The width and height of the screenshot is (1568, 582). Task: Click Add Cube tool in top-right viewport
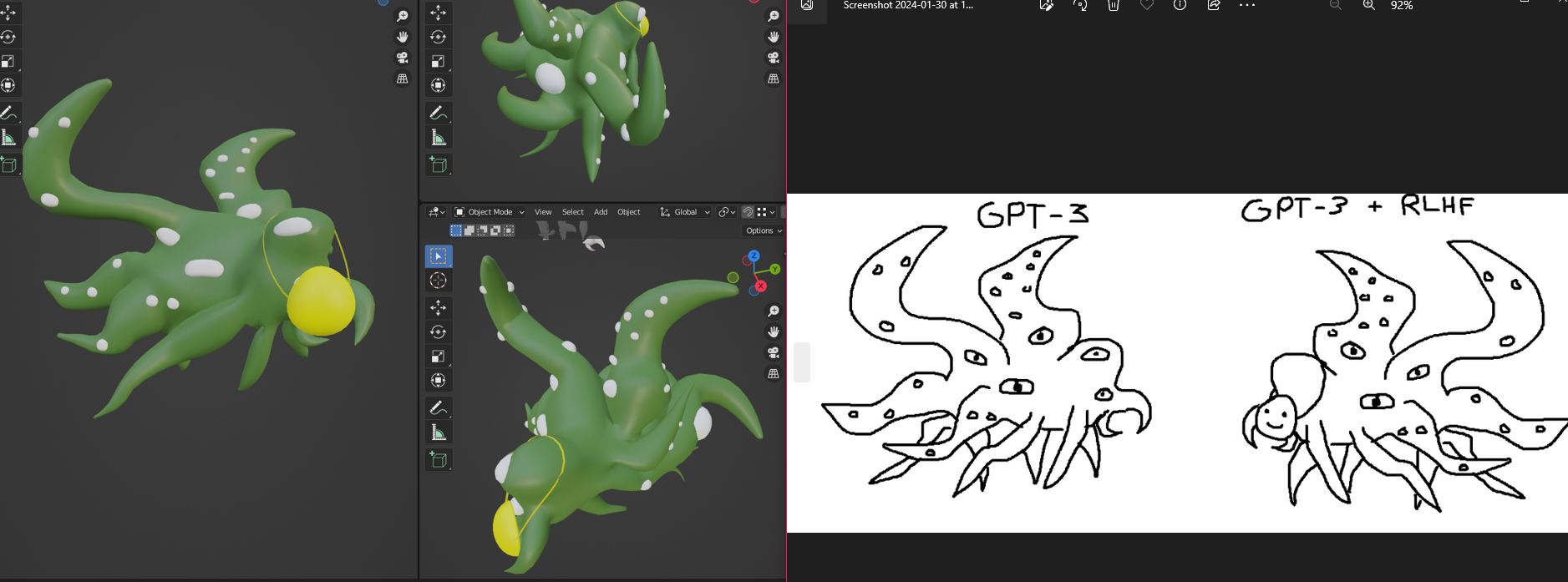point(439,164)
